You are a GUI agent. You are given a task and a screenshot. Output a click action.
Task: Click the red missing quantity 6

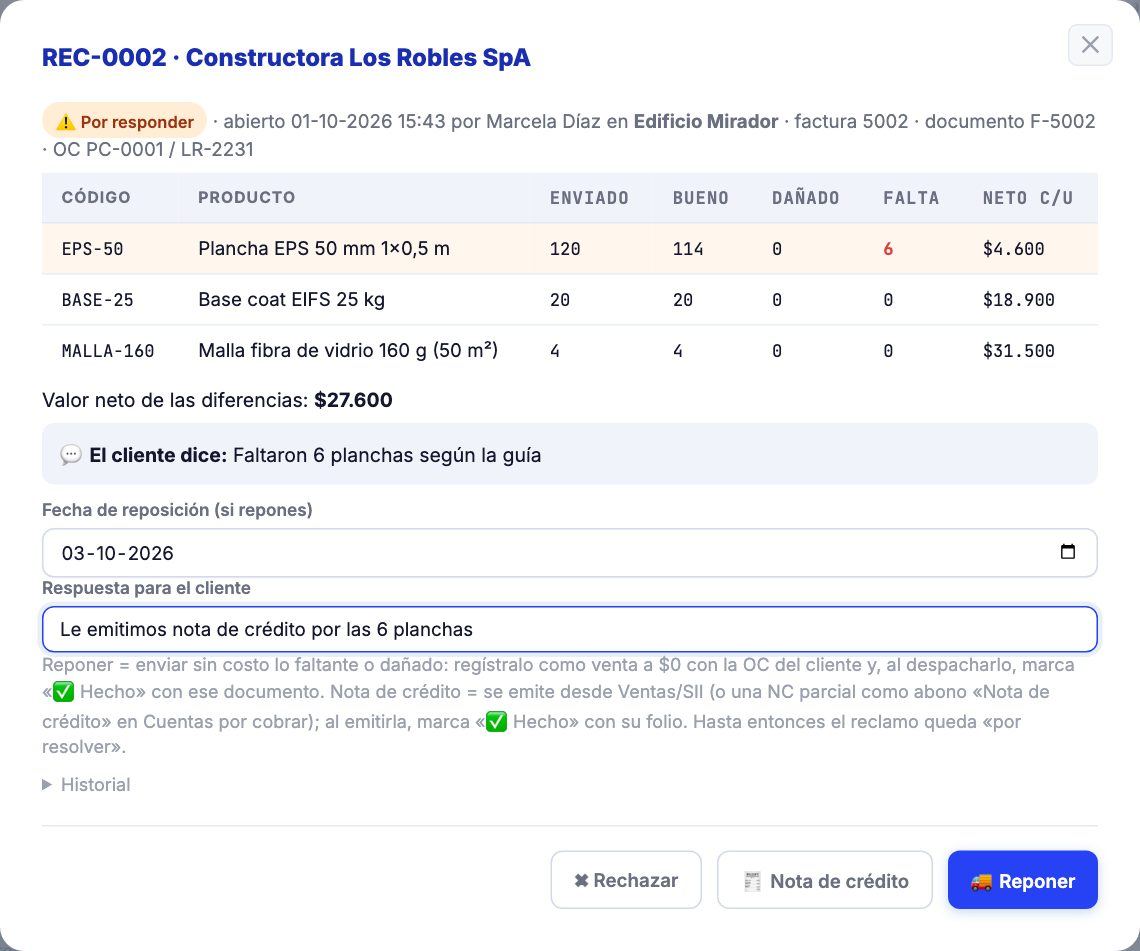[888, 249]
